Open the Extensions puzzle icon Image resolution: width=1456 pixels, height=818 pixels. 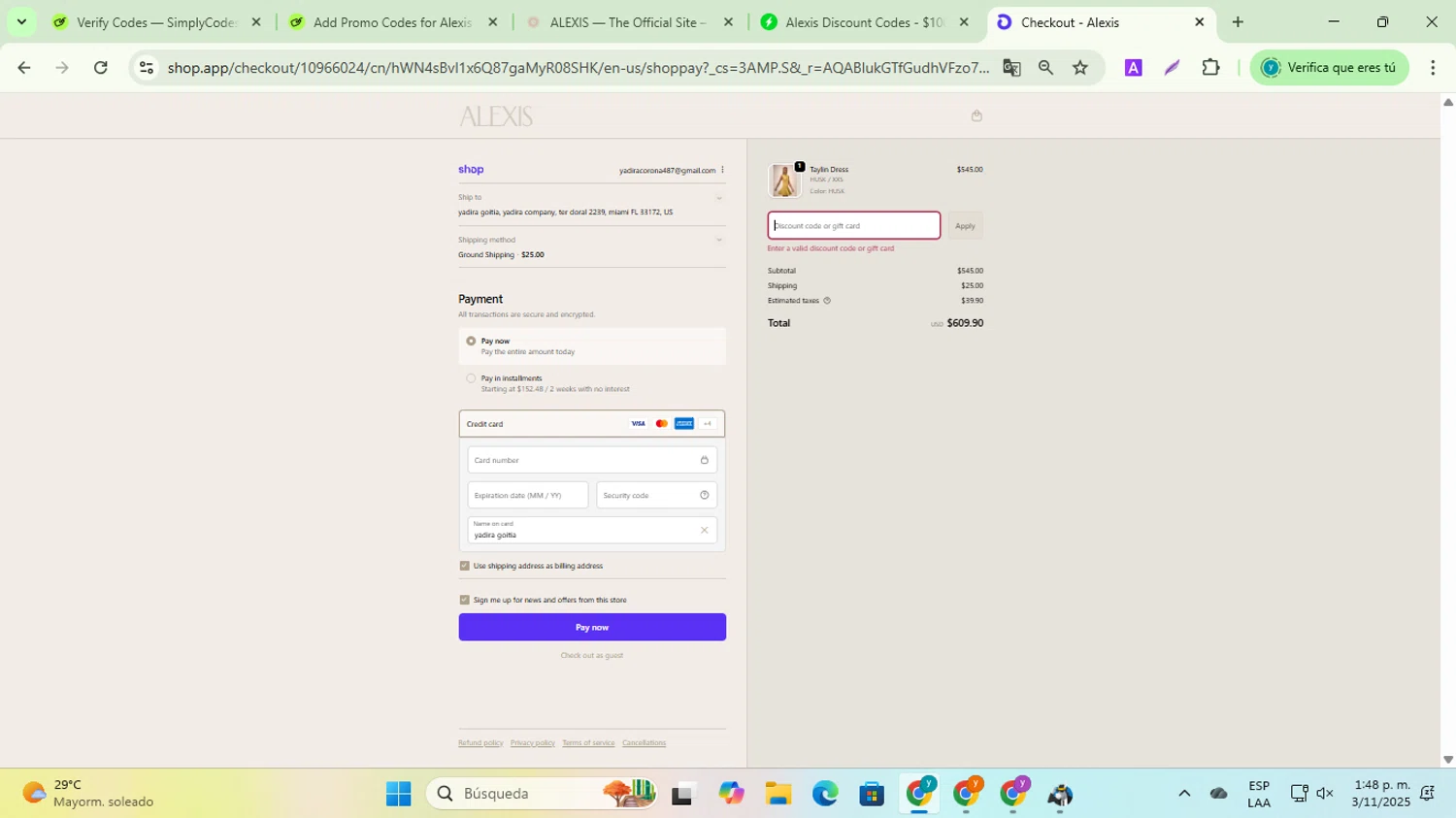[x=1210, y=67]
